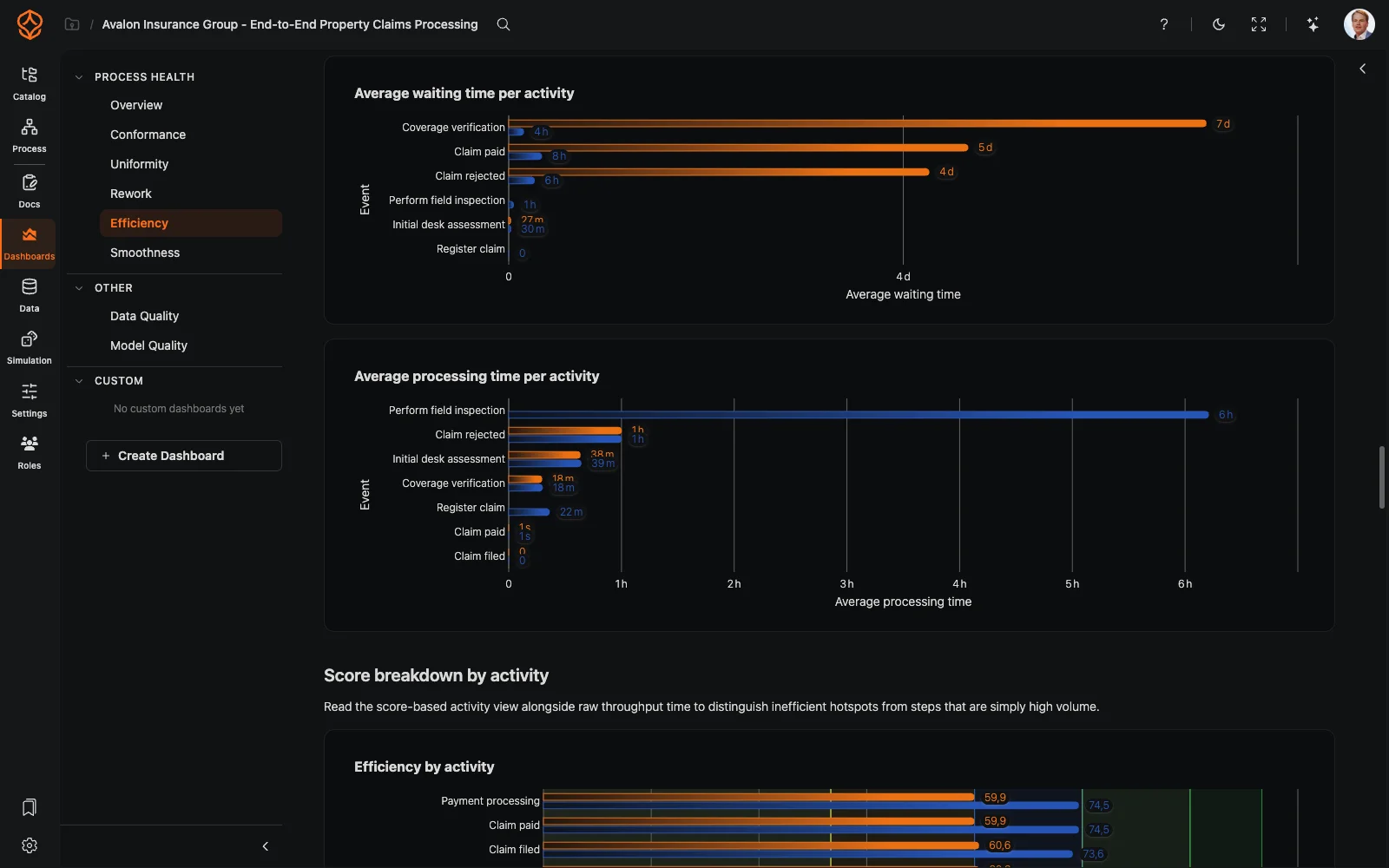Click the 'No custom dashboards yet' text
The width and height of the screenshot is (1389, 868).
[x=179, y=409]
